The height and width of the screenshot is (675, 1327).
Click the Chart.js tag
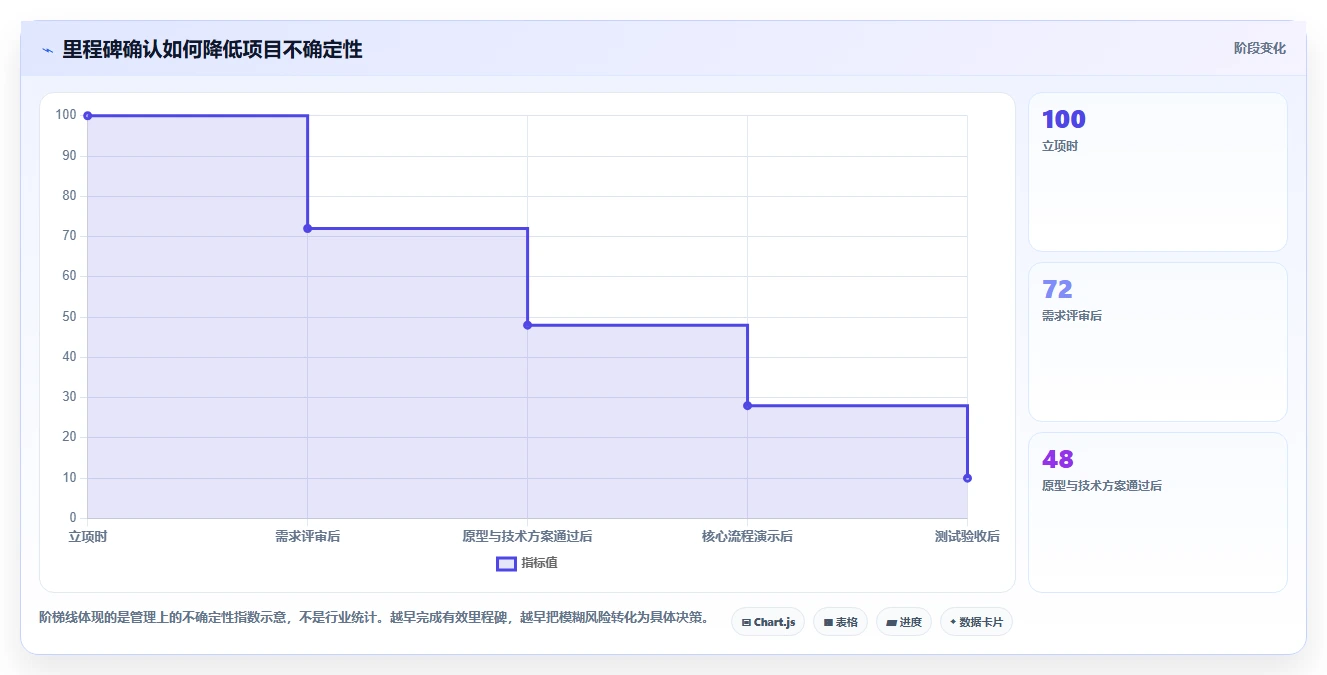click(x=768, y=622)
